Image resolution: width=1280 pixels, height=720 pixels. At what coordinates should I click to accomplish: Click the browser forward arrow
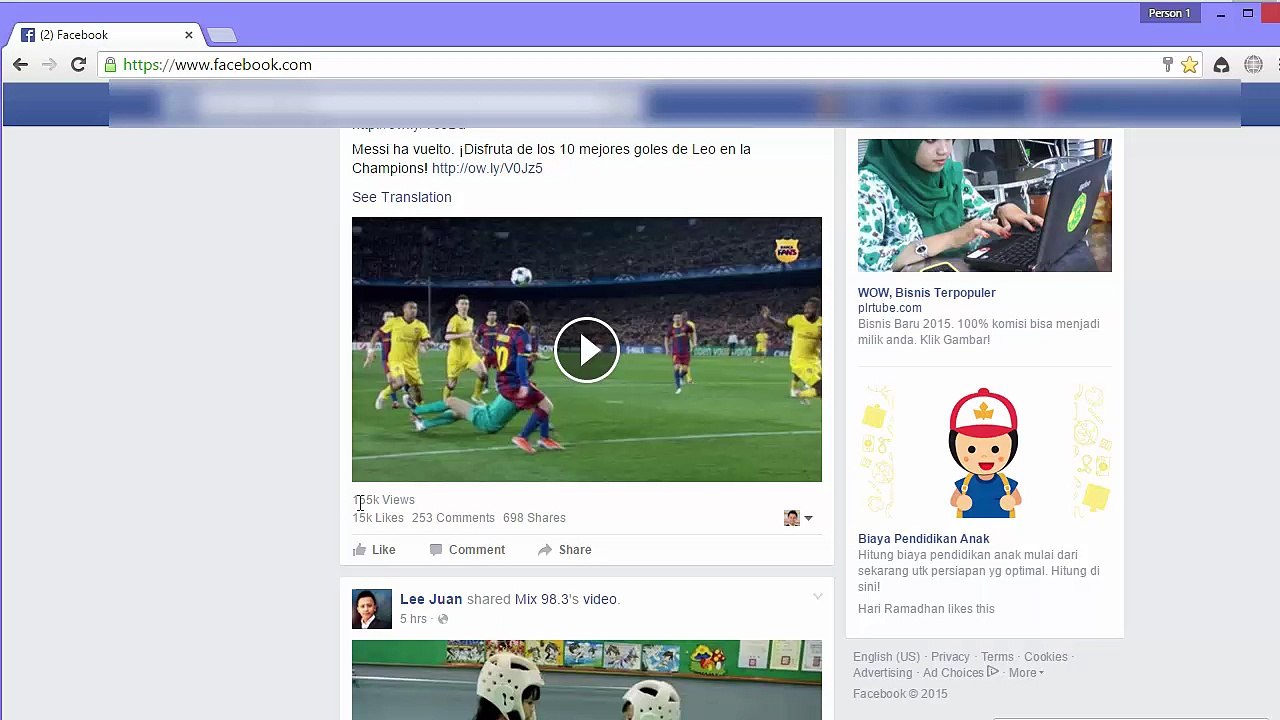coord(49,65)
